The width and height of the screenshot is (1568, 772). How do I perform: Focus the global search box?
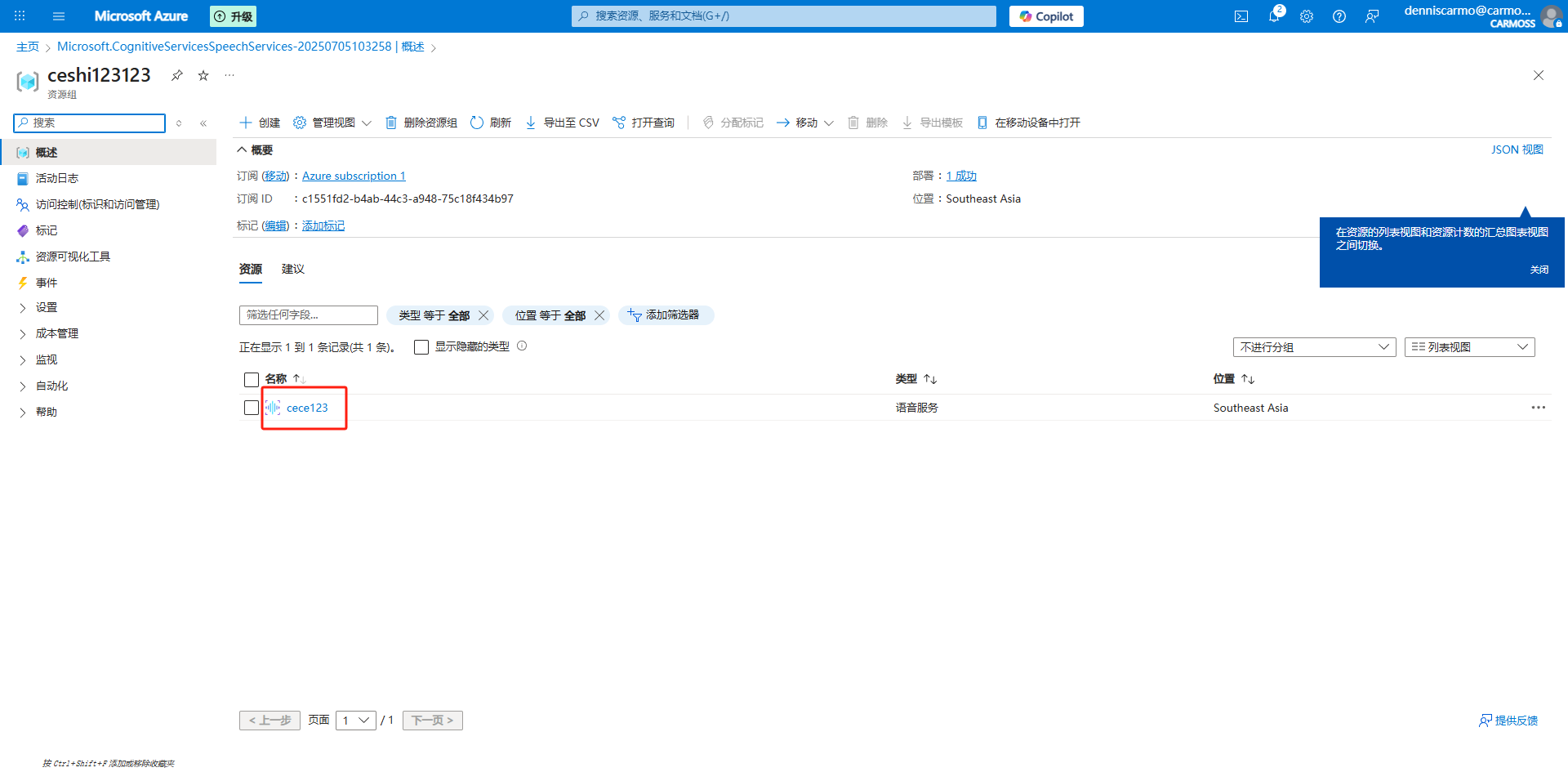pyautogui.click(x=784, y=16)
